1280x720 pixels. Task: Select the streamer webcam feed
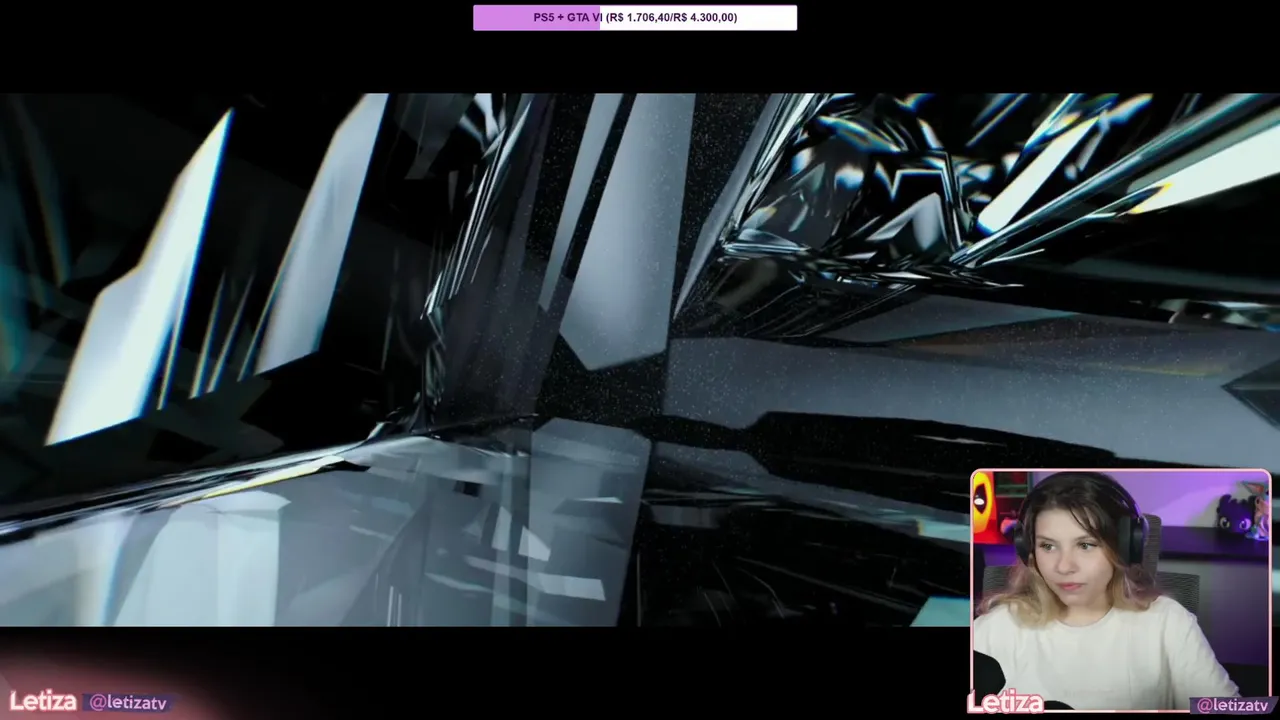point(1121,590)
